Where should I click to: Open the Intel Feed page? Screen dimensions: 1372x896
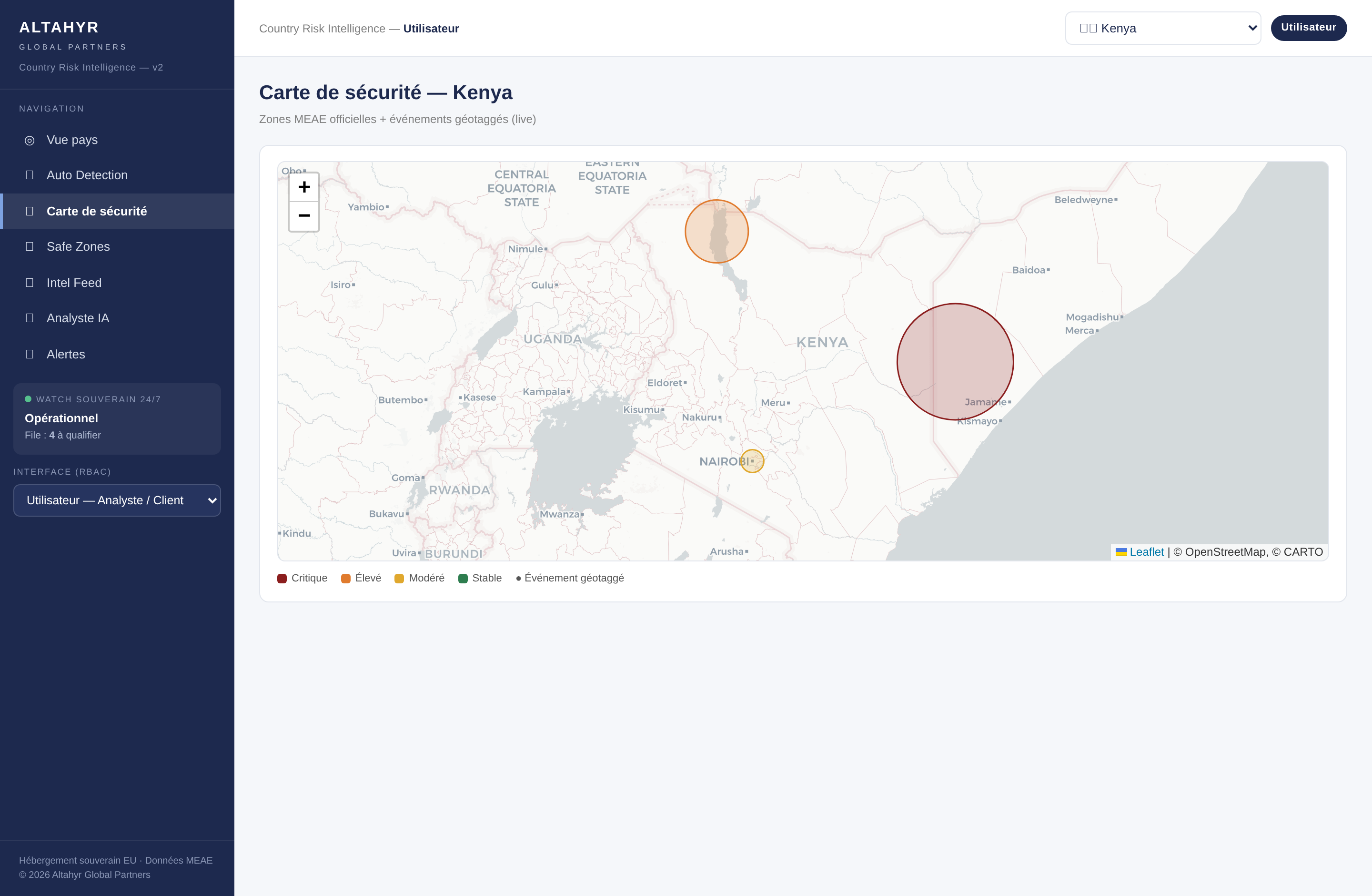[117, 283]
